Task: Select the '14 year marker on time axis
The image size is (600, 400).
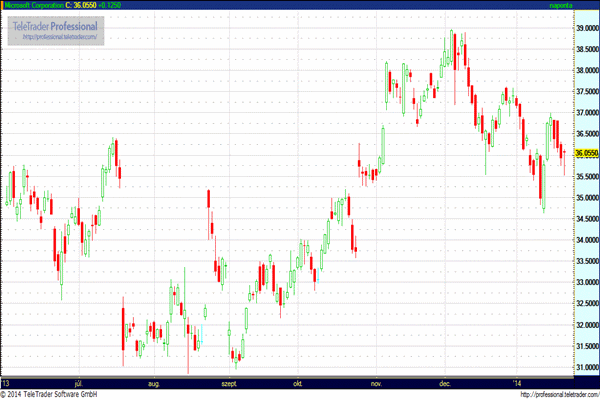Action: [x=517, y=383]
